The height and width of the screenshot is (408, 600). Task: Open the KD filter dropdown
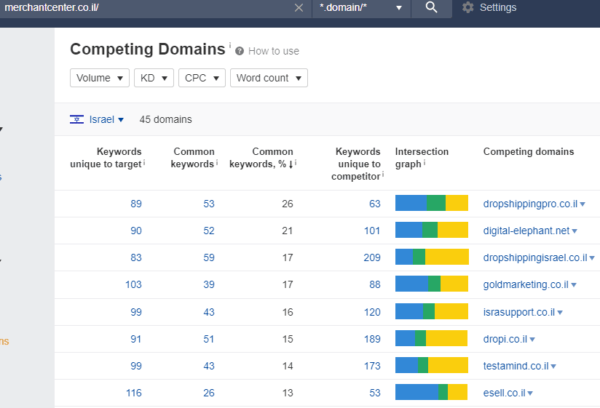pyautogui.click(x=154, y=78)
